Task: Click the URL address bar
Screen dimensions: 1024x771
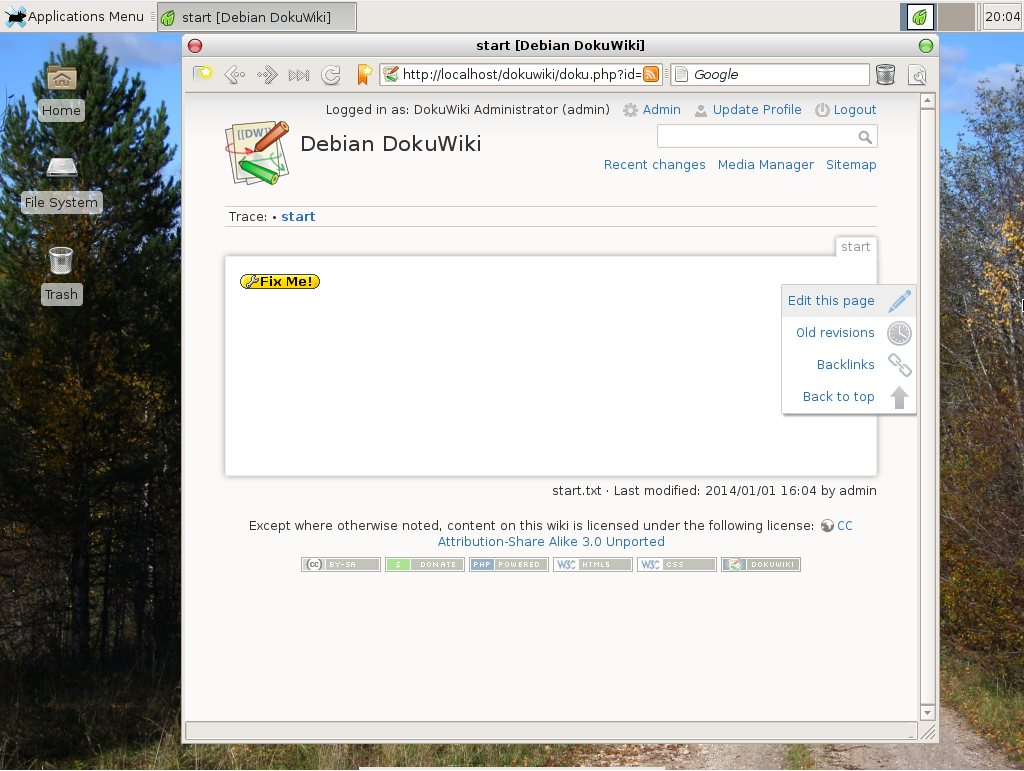Action: tap(521, 74)
